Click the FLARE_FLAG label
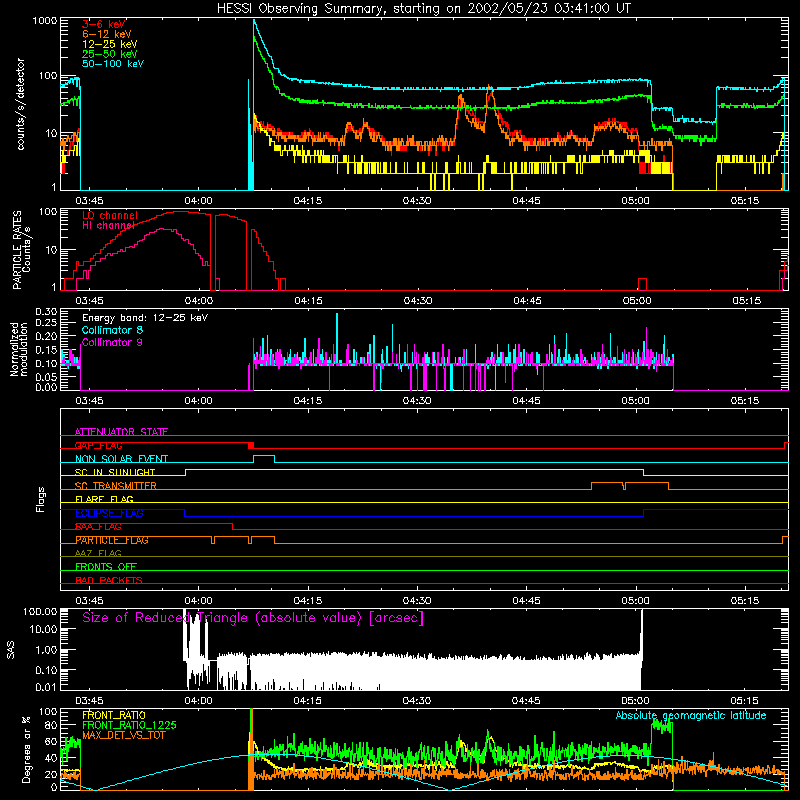Image resolution: width=800 pixels, height=800 pixels. (104, 499)
